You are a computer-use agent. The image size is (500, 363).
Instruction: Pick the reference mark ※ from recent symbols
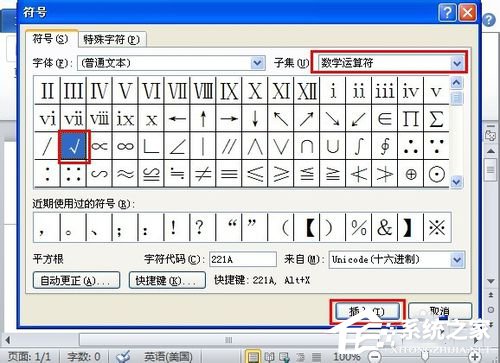(437, 228)
